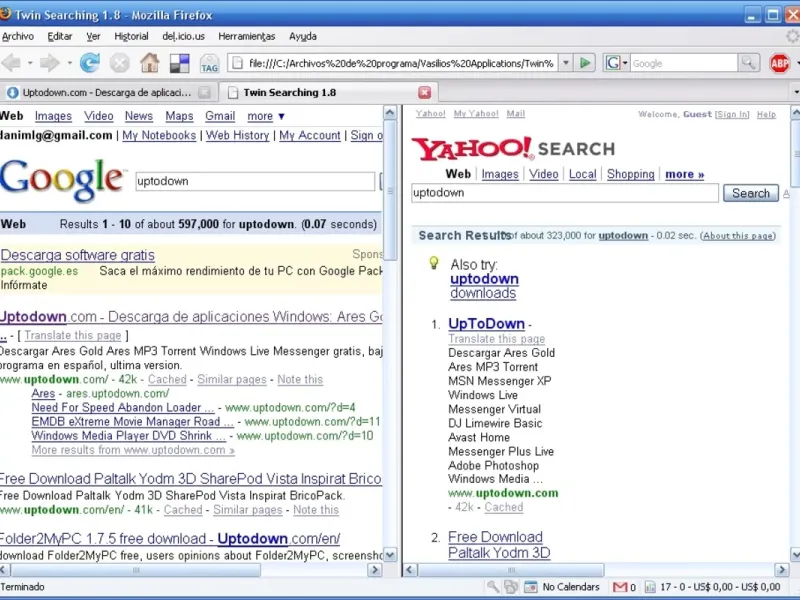800x600 pixels.
Task: Open the Editar menu
Action: pos(60,36)
